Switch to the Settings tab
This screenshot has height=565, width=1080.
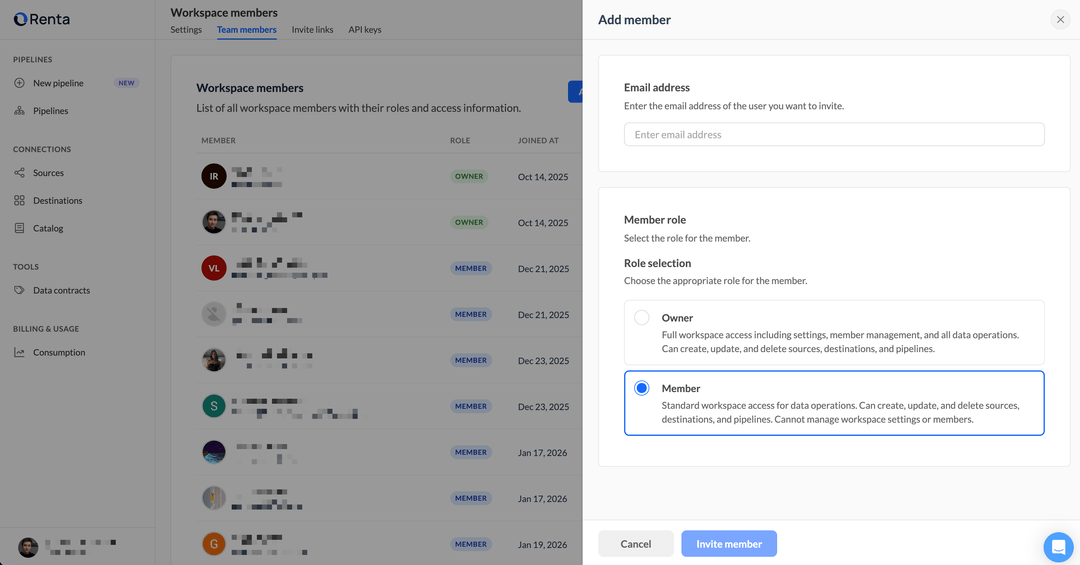pyautogui.click(x=186, y=30)
